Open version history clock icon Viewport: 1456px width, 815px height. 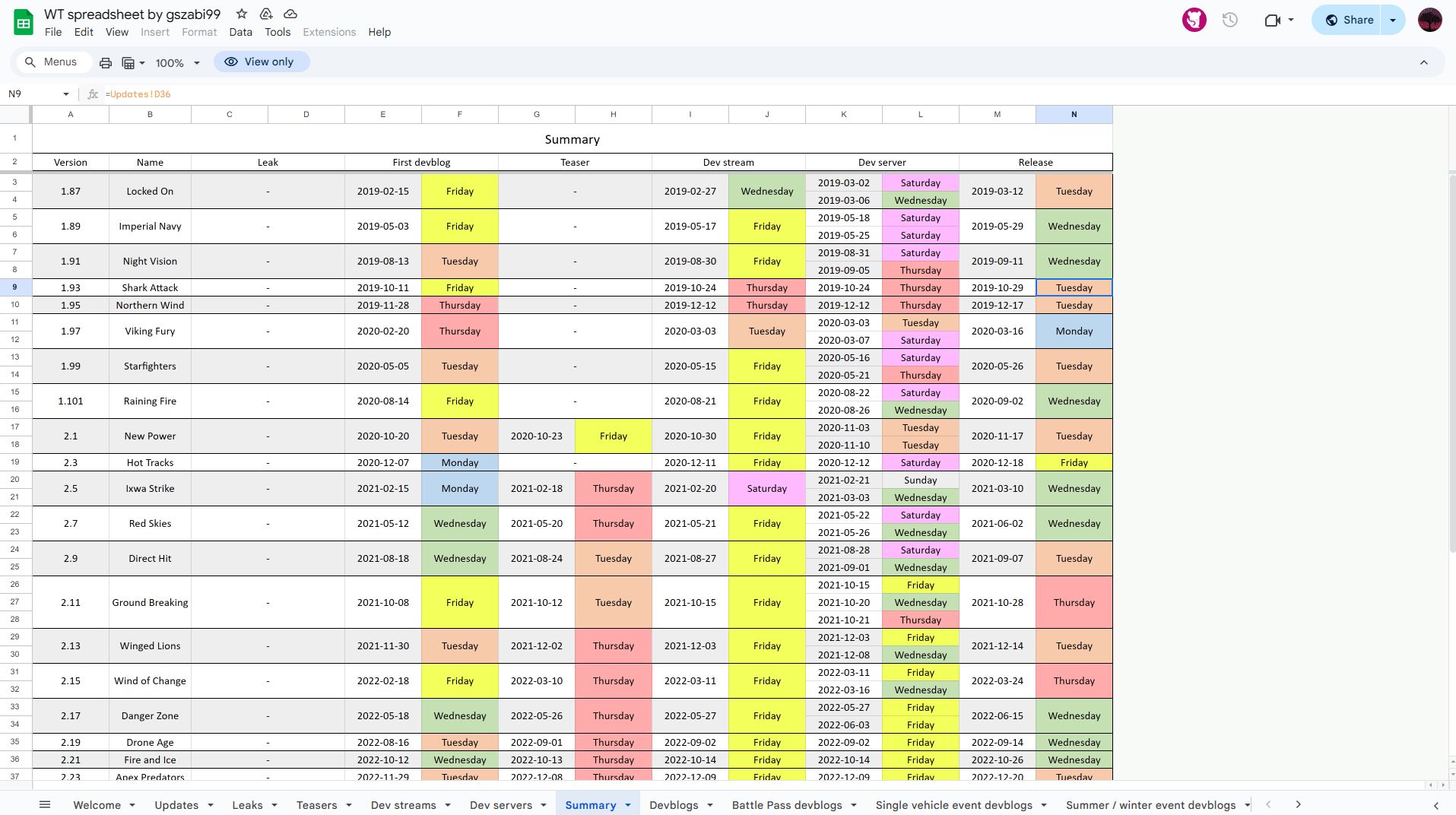pyautogui.click(x=1229, y=21)
